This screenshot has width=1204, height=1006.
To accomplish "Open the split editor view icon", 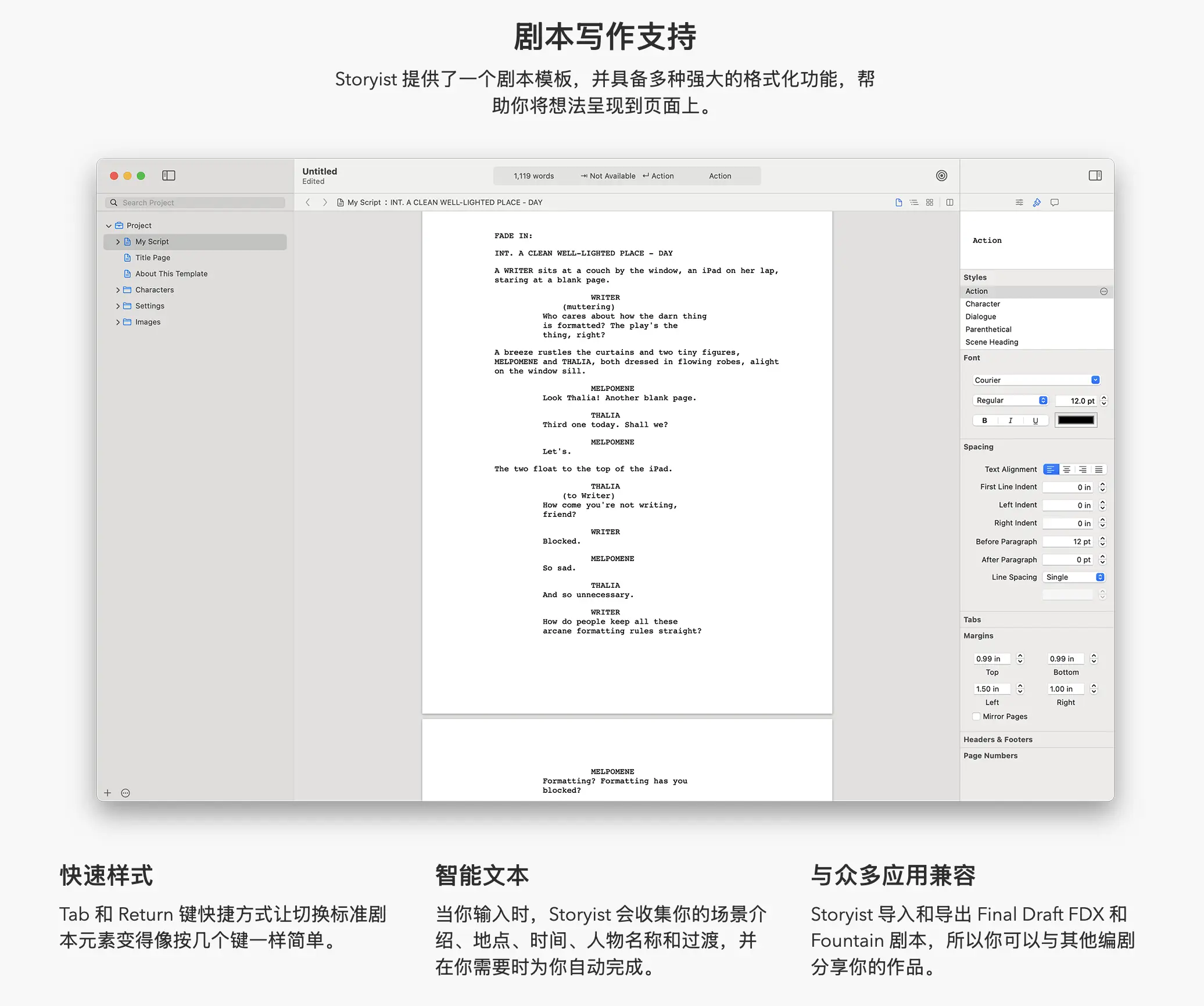I will pyautogui.click(x=949, y=202).
